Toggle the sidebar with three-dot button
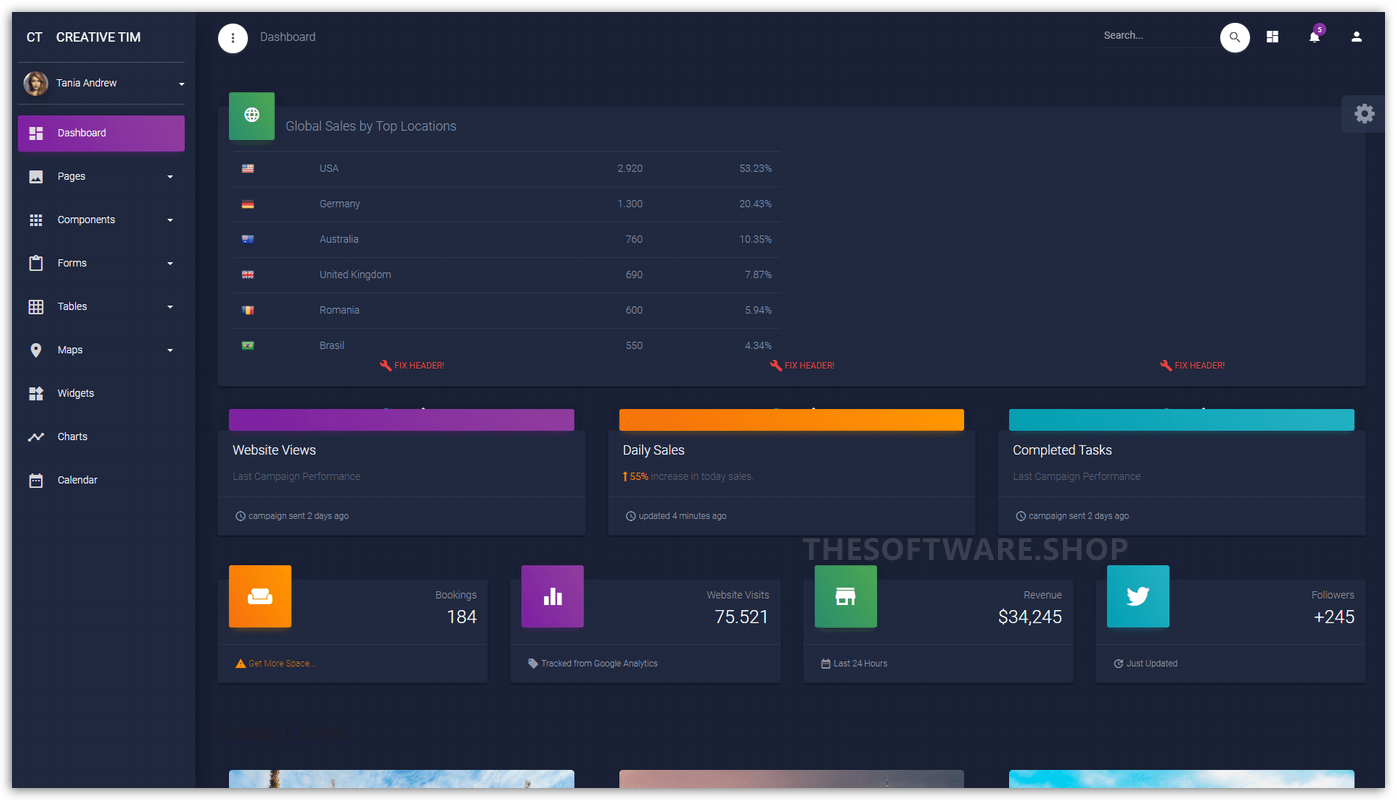The width and height of the screenshot is (1397, 800). tap(233, 38)
